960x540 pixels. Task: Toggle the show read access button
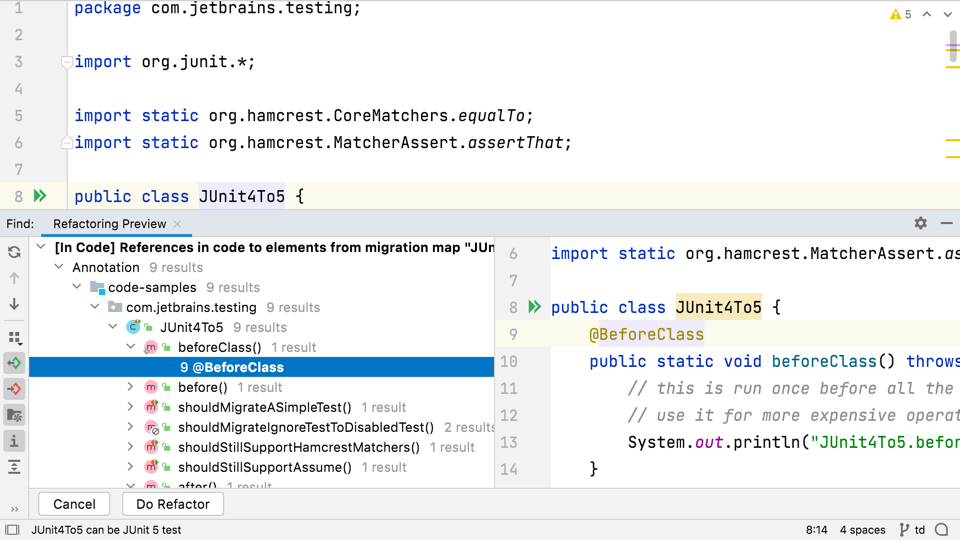click(x=14, y=363)
